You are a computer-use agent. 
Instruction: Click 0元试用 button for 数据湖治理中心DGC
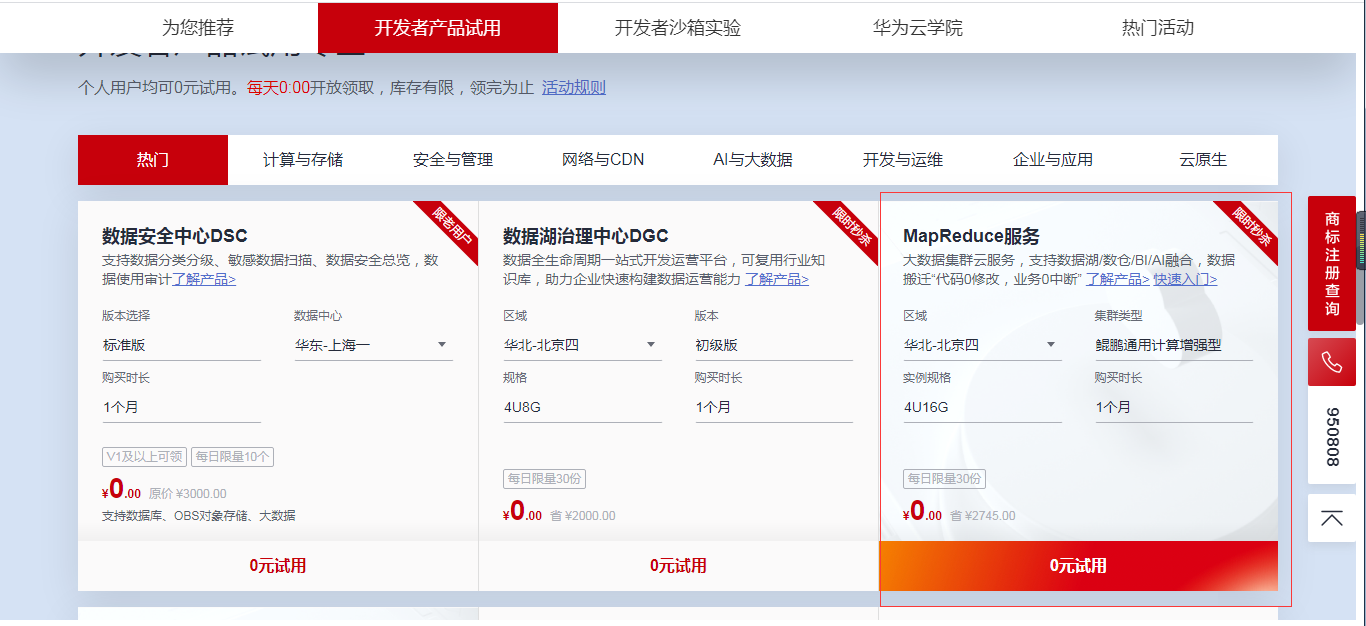click(x=678, y=566)
